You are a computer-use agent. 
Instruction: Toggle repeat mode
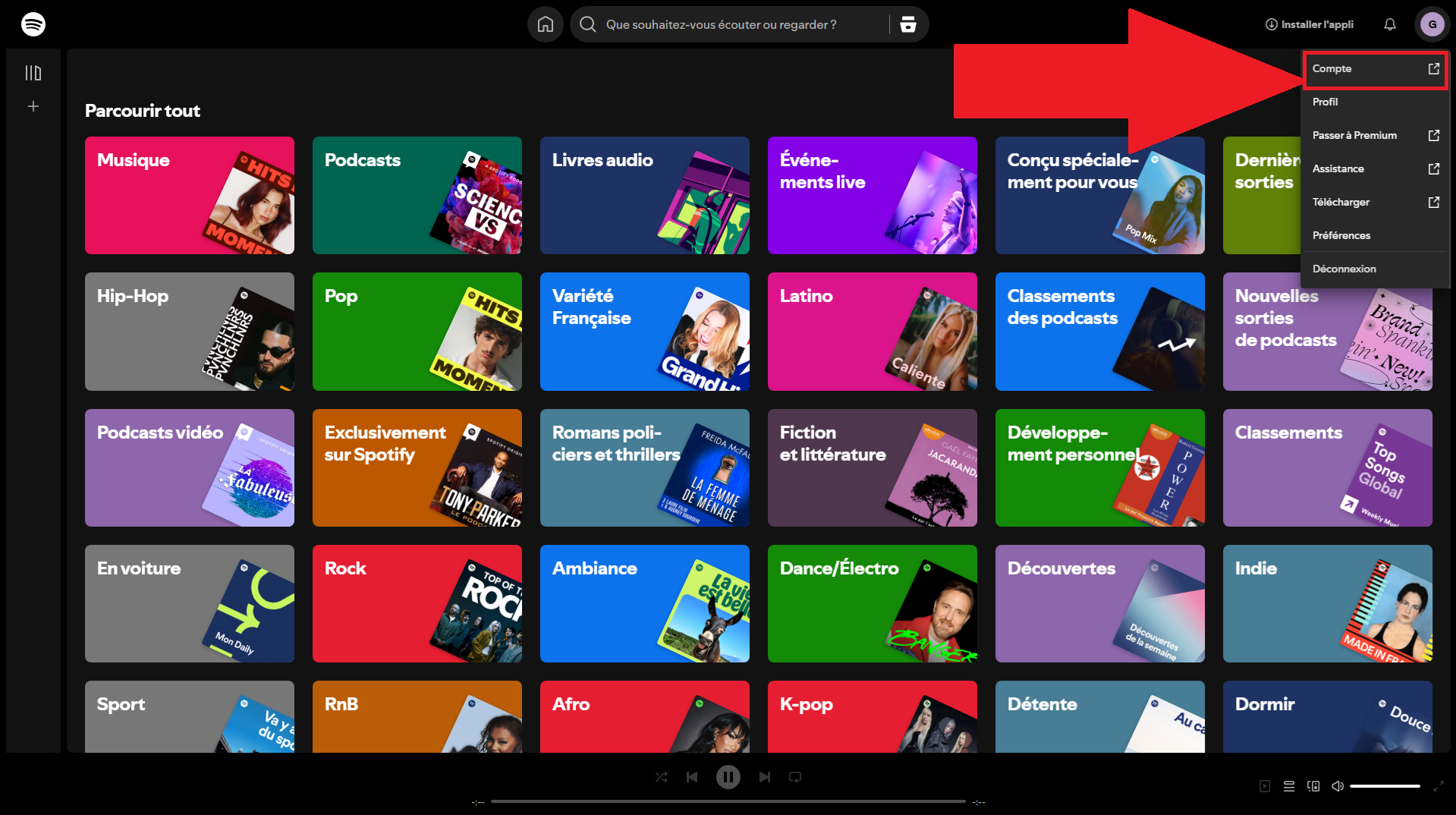[794, 777]
